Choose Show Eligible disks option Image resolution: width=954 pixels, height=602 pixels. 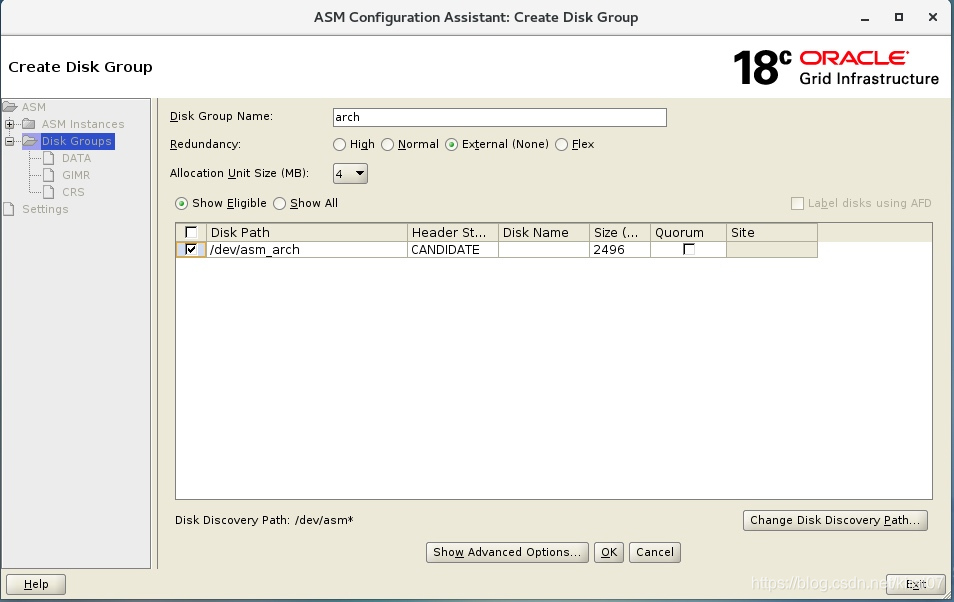(x=181, y=204)
